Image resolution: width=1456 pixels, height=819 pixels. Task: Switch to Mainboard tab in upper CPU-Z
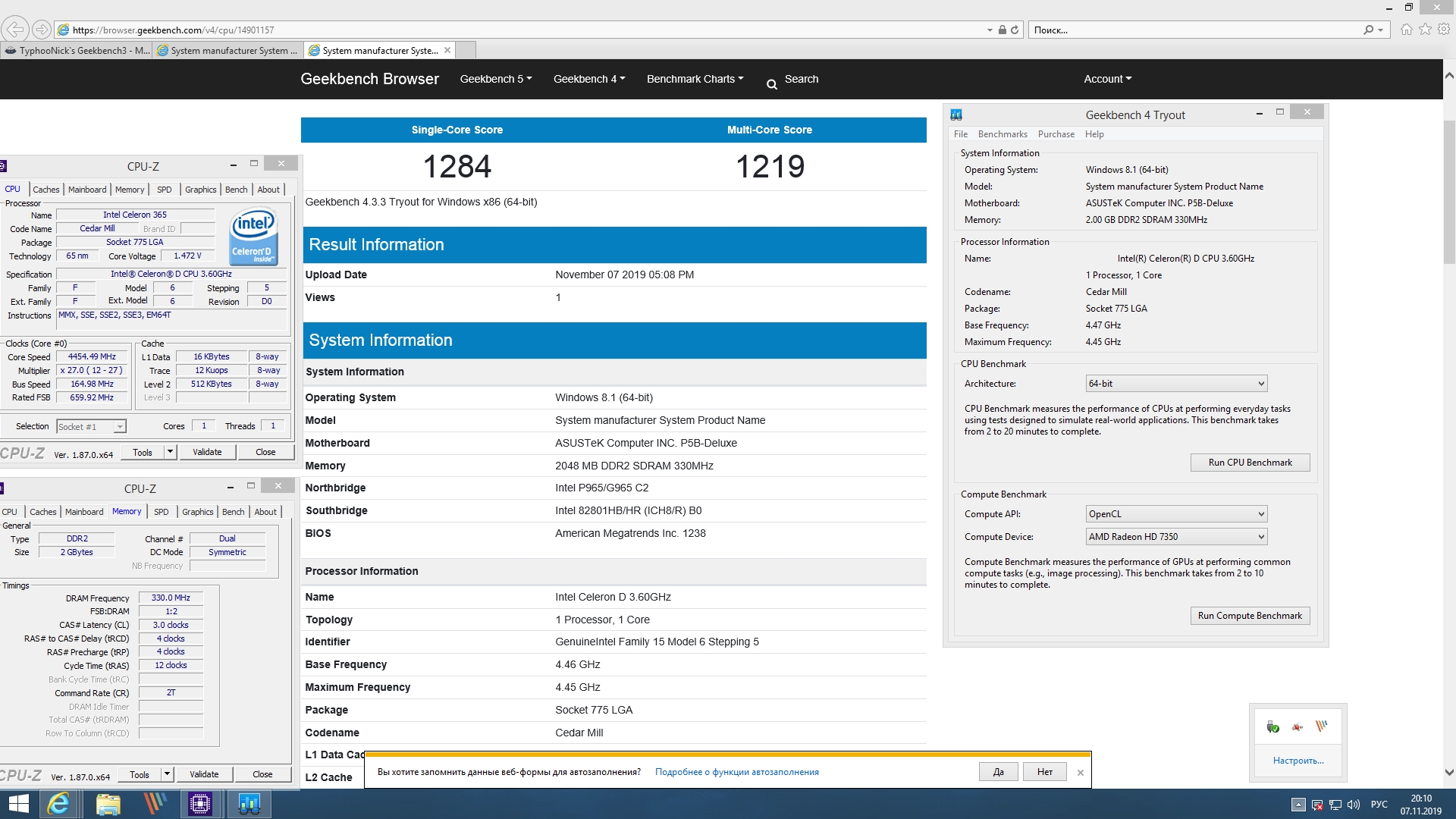[87, 190]
